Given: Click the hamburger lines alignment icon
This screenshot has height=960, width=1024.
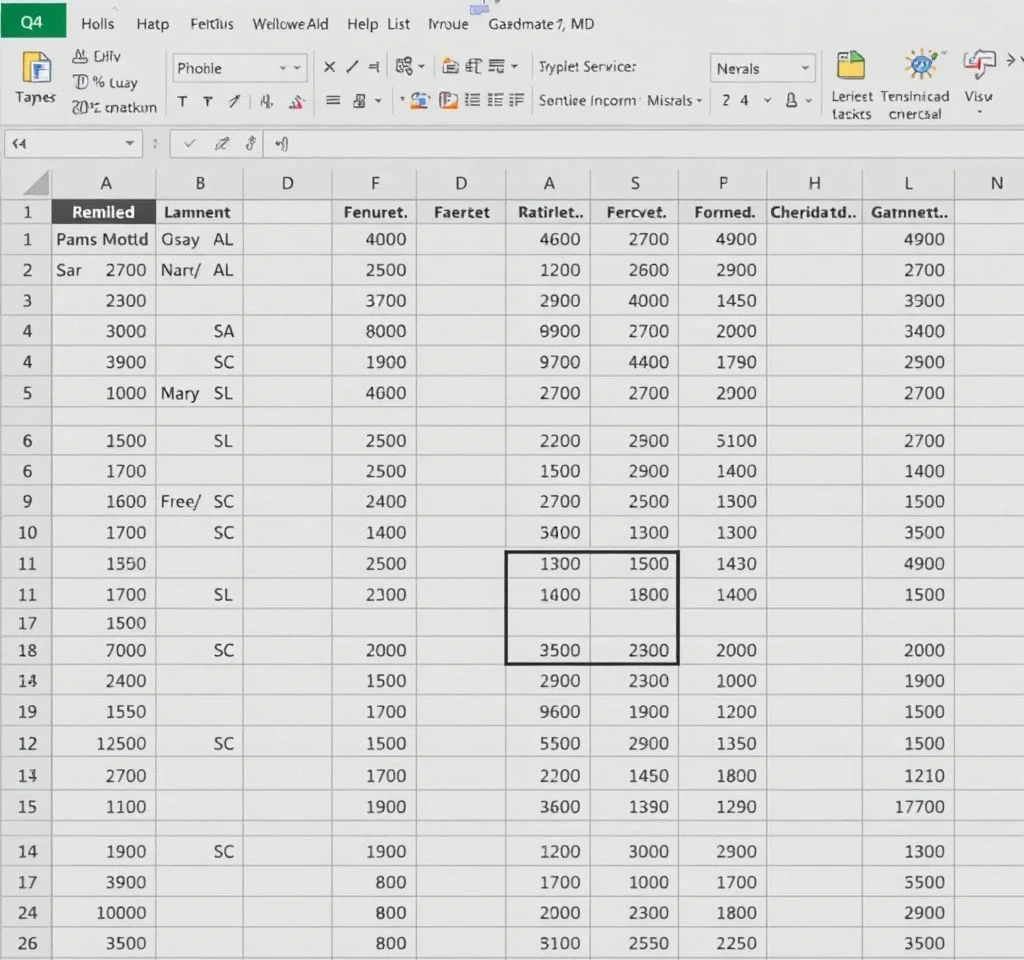Looking at the screenshot, I should [333, 101].
